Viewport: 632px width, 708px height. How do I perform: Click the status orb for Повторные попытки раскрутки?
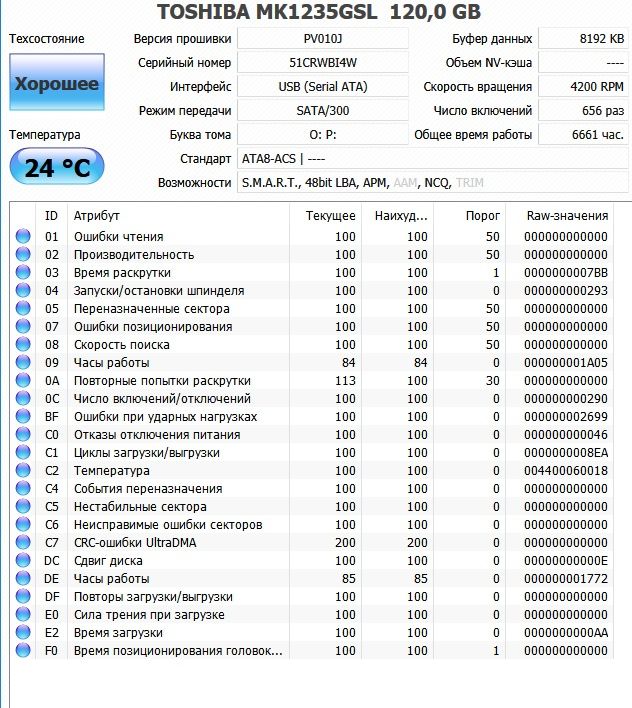23,380
